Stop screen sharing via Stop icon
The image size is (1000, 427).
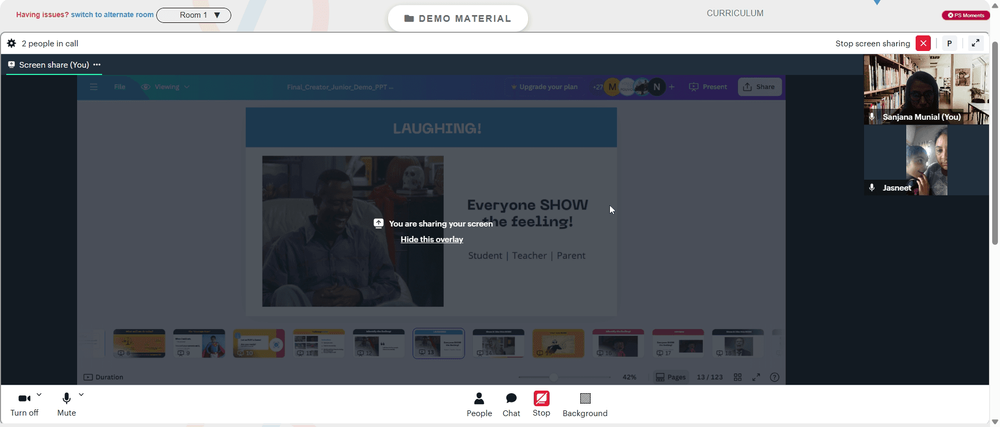(x=541, y=399)
